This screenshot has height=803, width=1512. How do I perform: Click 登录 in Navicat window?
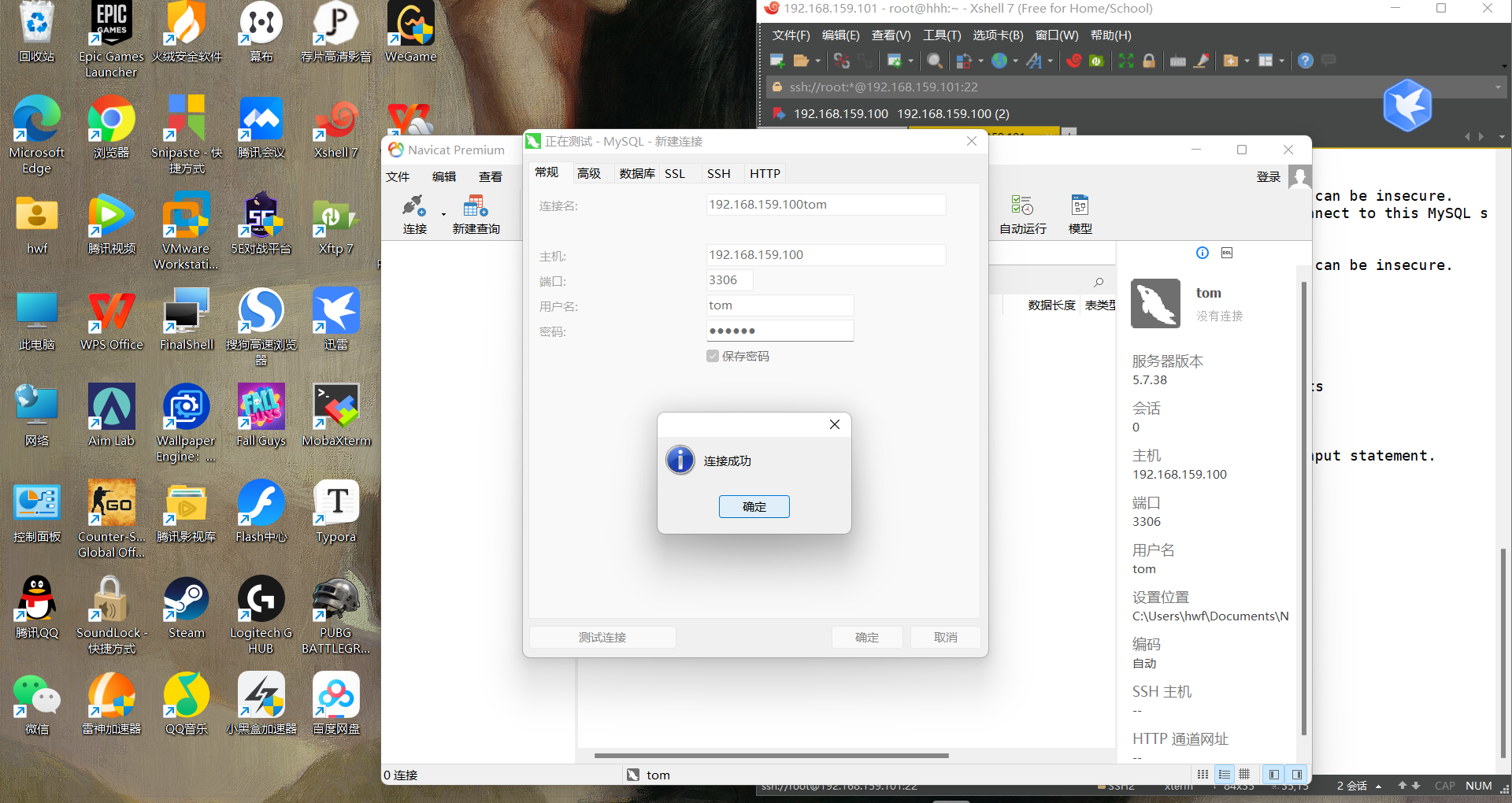coord(1268,177)
